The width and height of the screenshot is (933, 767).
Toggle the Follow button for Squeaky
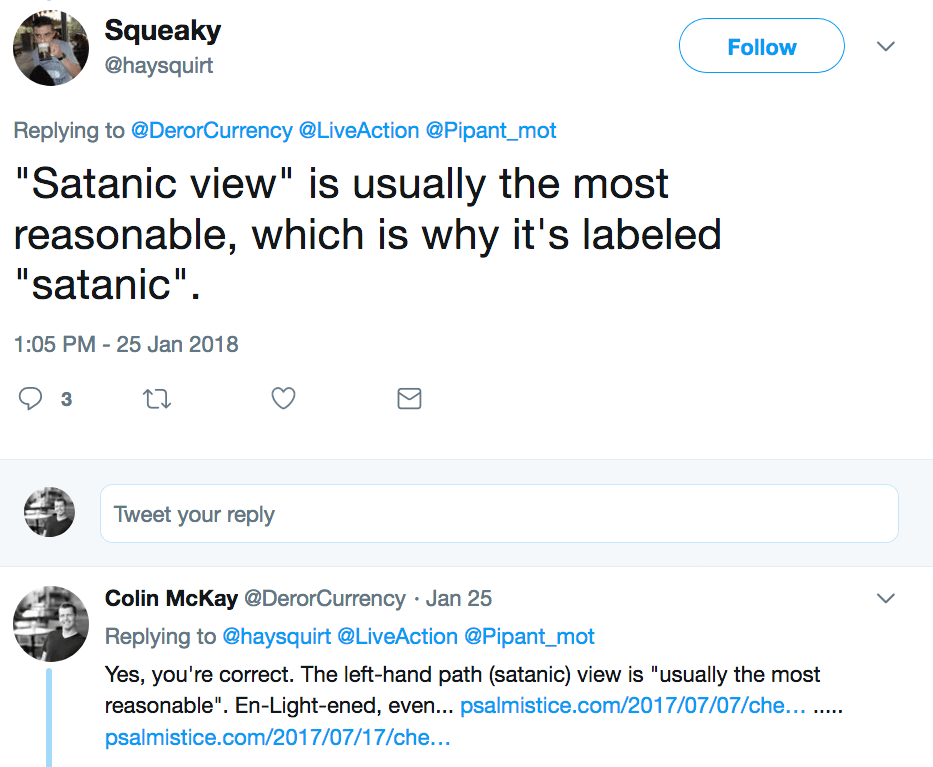(x=761, y=46)
